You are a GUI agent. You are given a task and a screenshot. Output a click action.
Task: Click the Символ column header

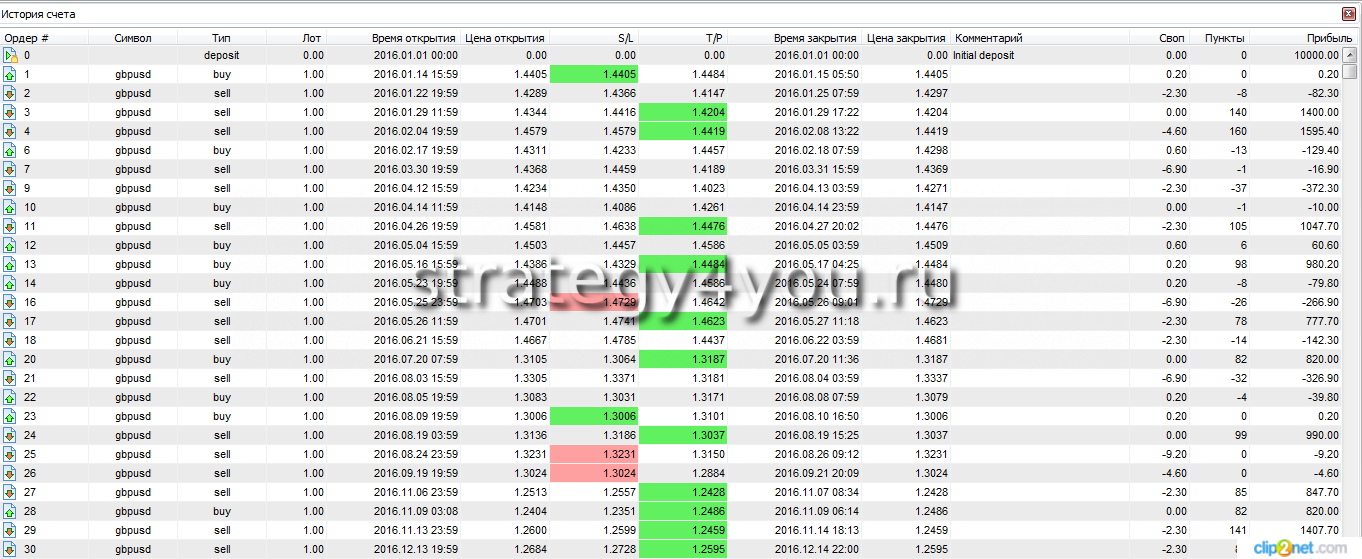(x=133, y=38)
